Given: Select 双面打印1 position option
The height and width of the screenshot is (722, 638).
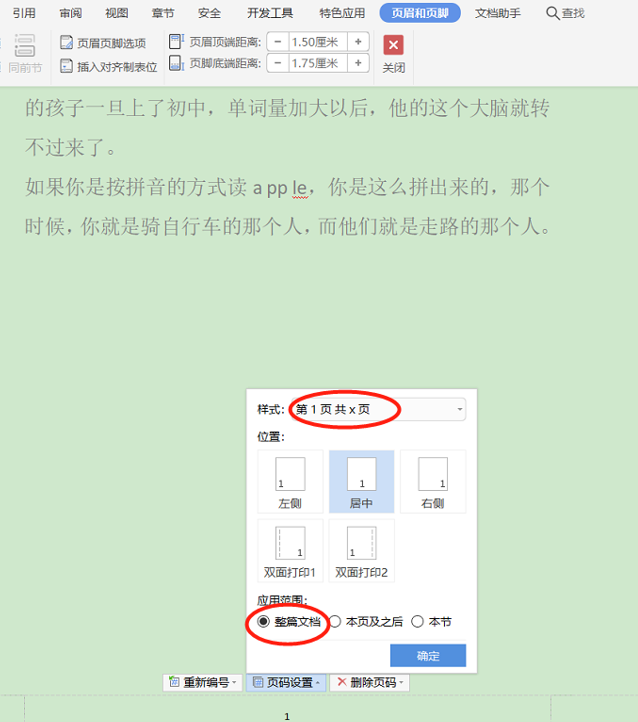Looking at the screenshot, I should tap(290, 551).
